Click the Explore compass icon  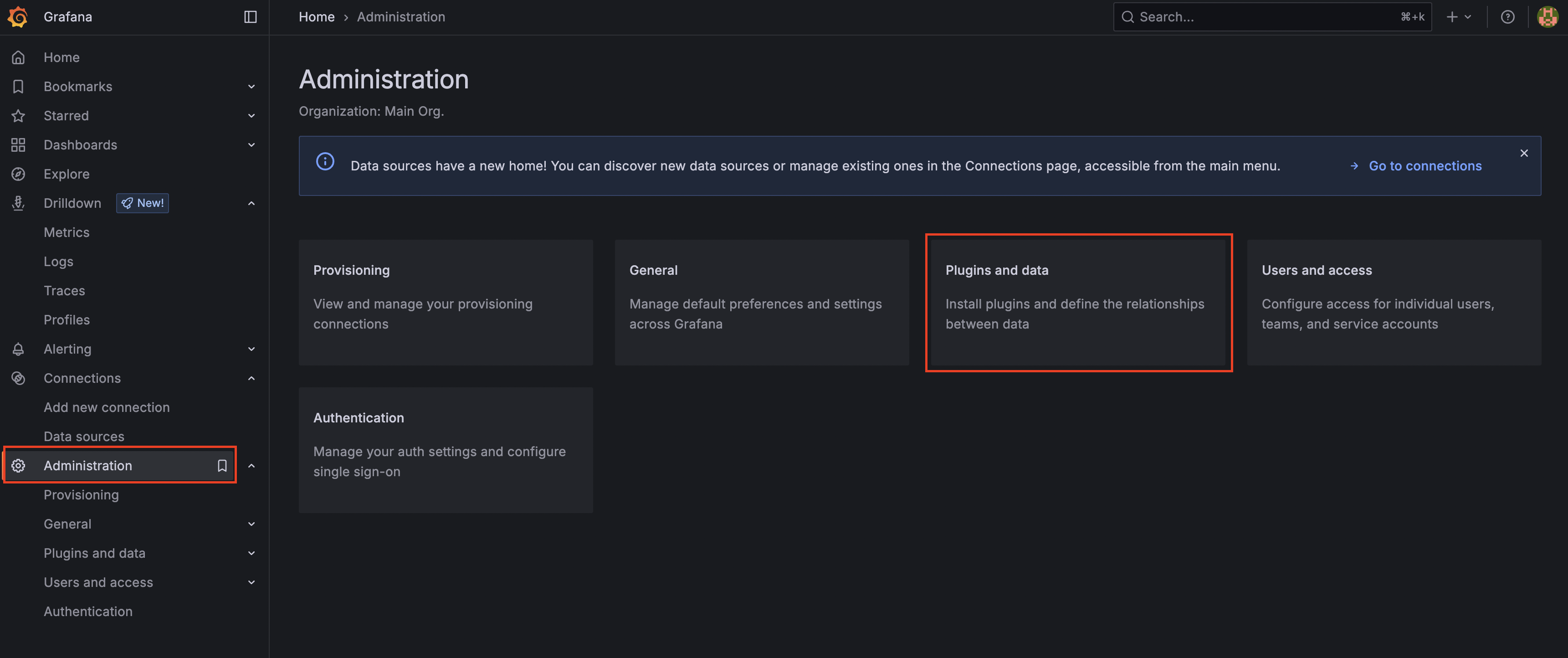[18, 174]
